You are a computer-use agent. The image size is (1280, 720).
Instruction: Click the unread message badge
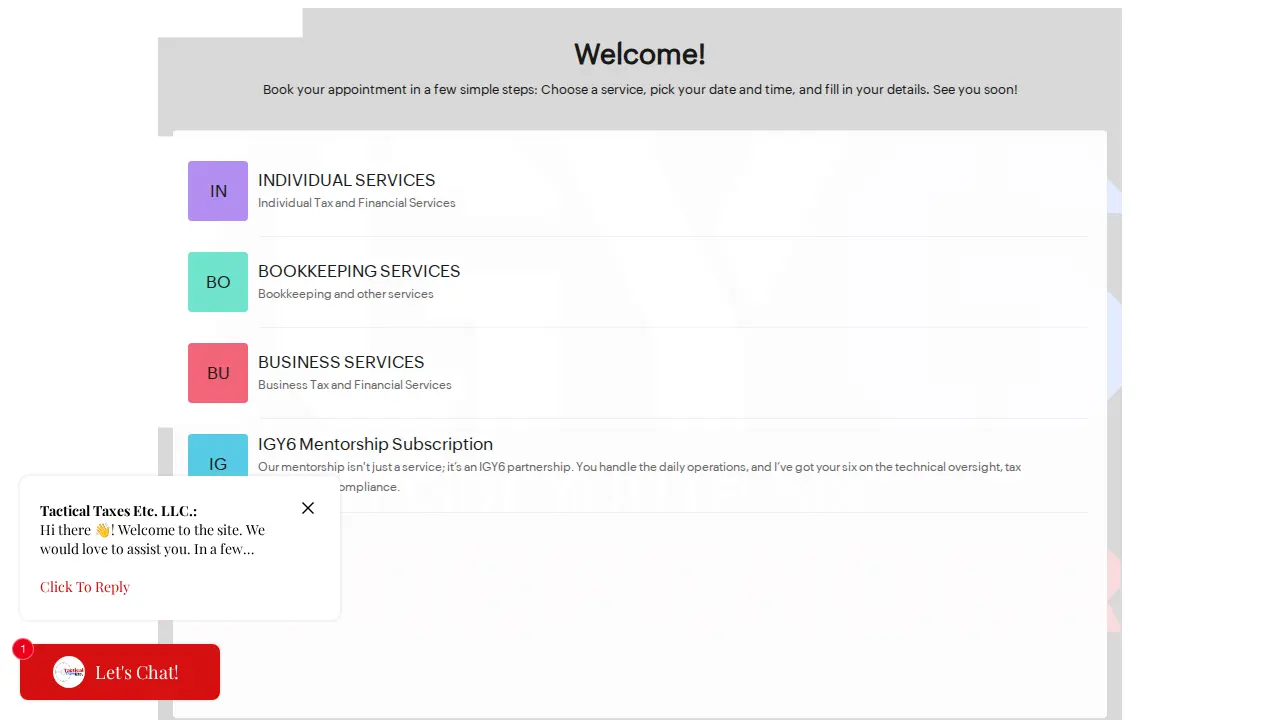pos(23,649)
